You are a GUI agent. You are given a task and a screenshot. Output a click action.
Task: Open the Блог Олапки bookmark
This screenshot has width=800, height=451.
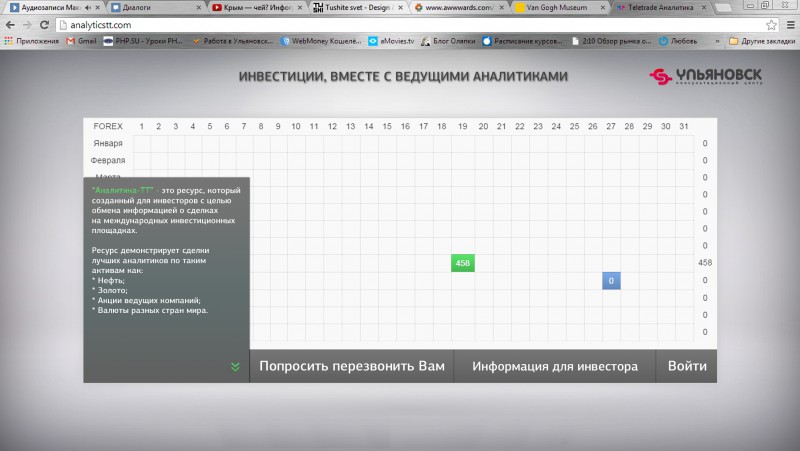pyautogui.click(x=448, y=41)
